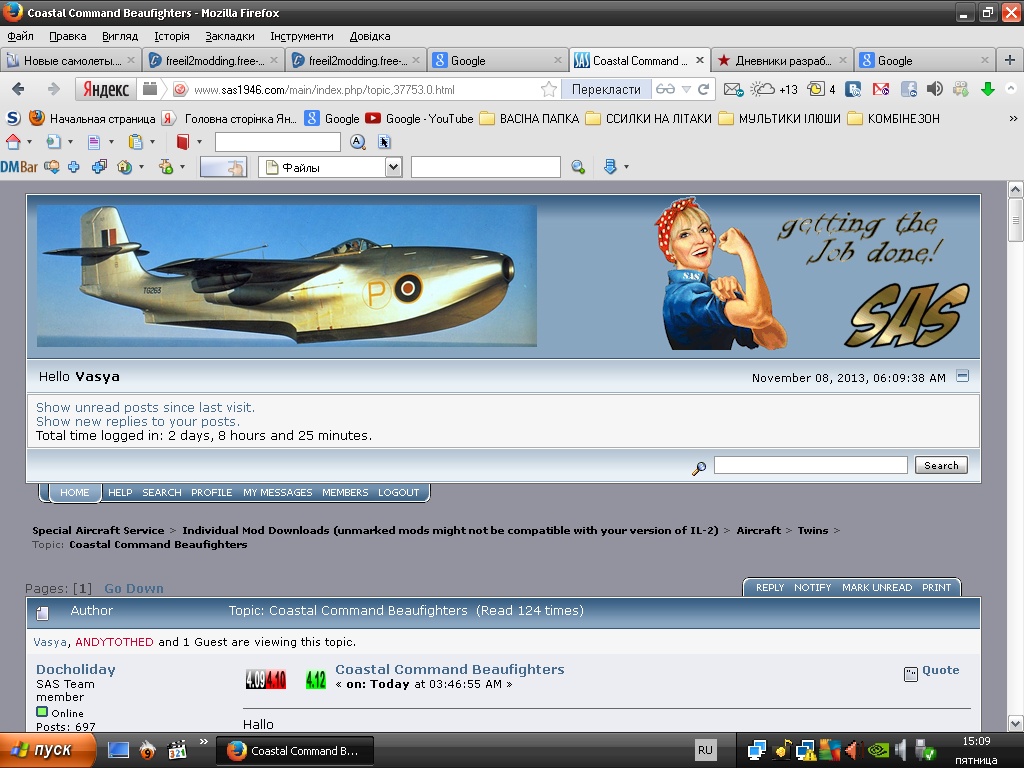Viewport: 1024px width, 768px height.
Task: Show more bookmarks with the chevron
Action: (x=1013, y=118)
